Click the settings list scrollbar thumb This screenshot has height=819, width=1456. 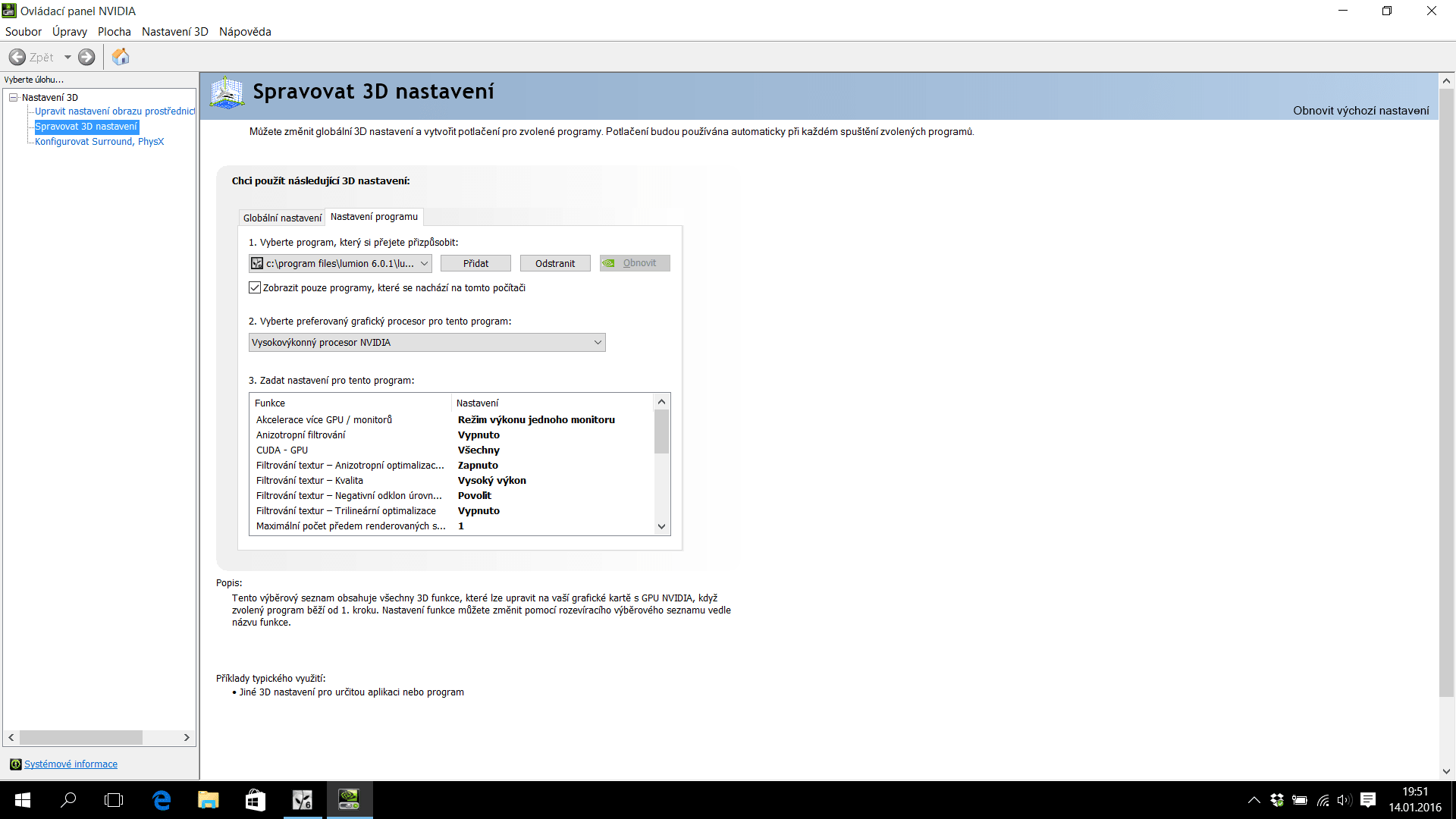[661, 431]
